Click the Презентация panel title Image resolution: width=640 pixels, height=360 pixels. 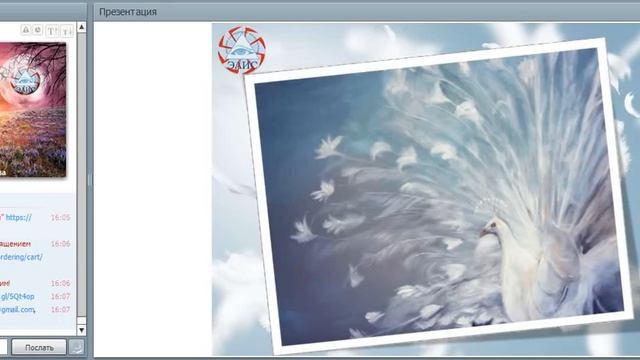(x=128, y=12)
